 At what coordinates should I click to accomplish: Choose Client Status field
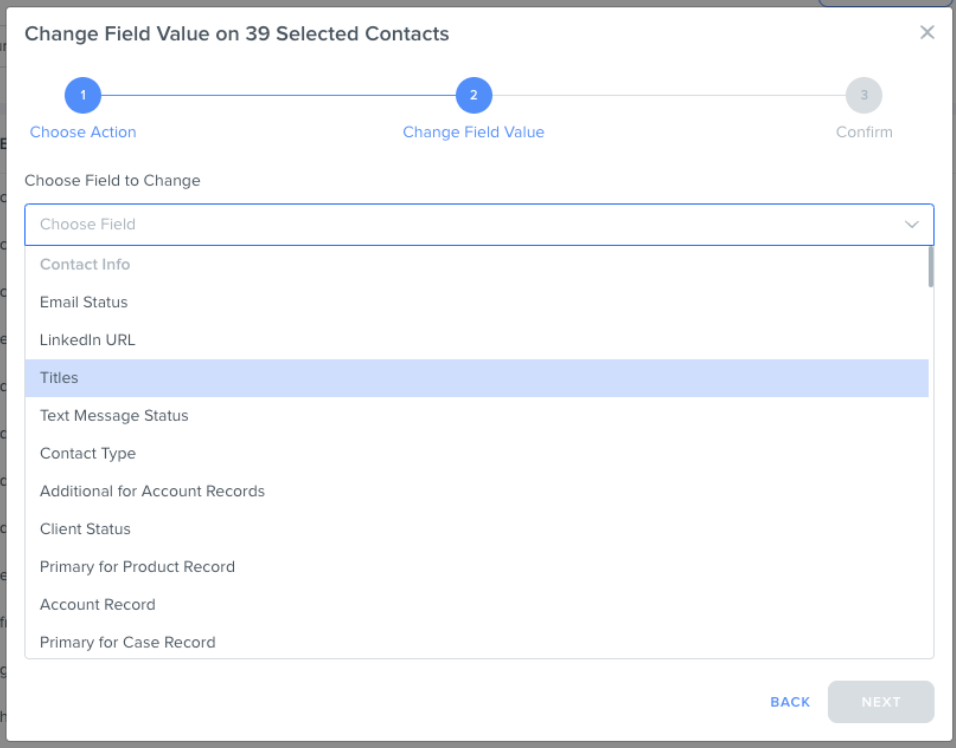coord(477,529)
